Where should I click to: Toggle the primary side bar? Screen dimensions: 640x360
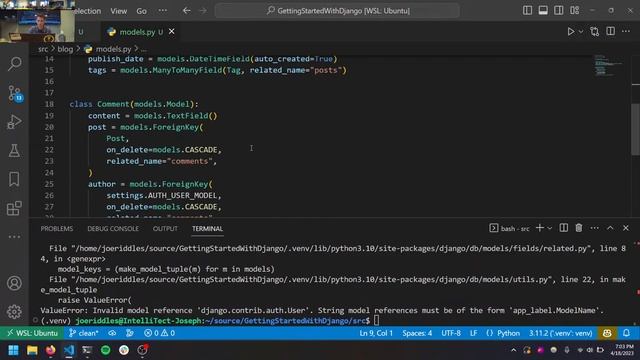[527, 11]
